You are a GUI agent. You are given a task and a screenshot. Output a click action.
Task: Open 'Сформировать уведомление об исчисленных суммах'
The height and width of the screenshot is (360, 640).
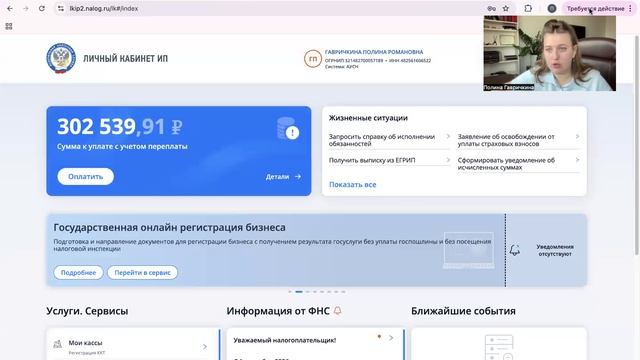click(506, 164)
